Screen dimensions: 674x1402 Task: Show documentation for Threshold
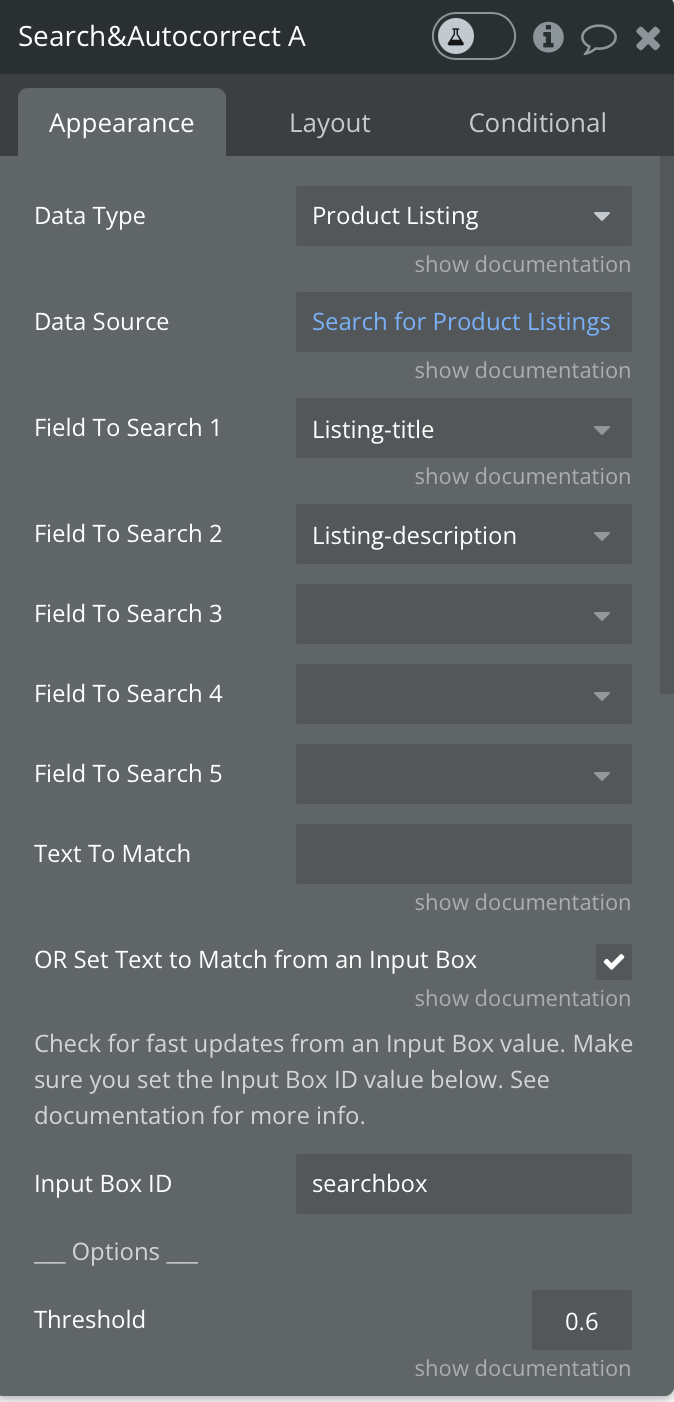tap(522, 1368)
